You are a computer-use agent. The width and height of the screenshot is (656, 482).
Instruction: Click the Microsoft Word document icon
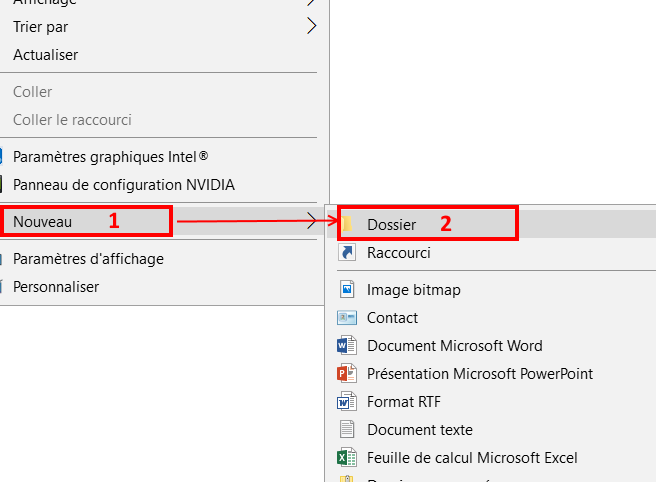pyautogui.click(x=347, y=346)
